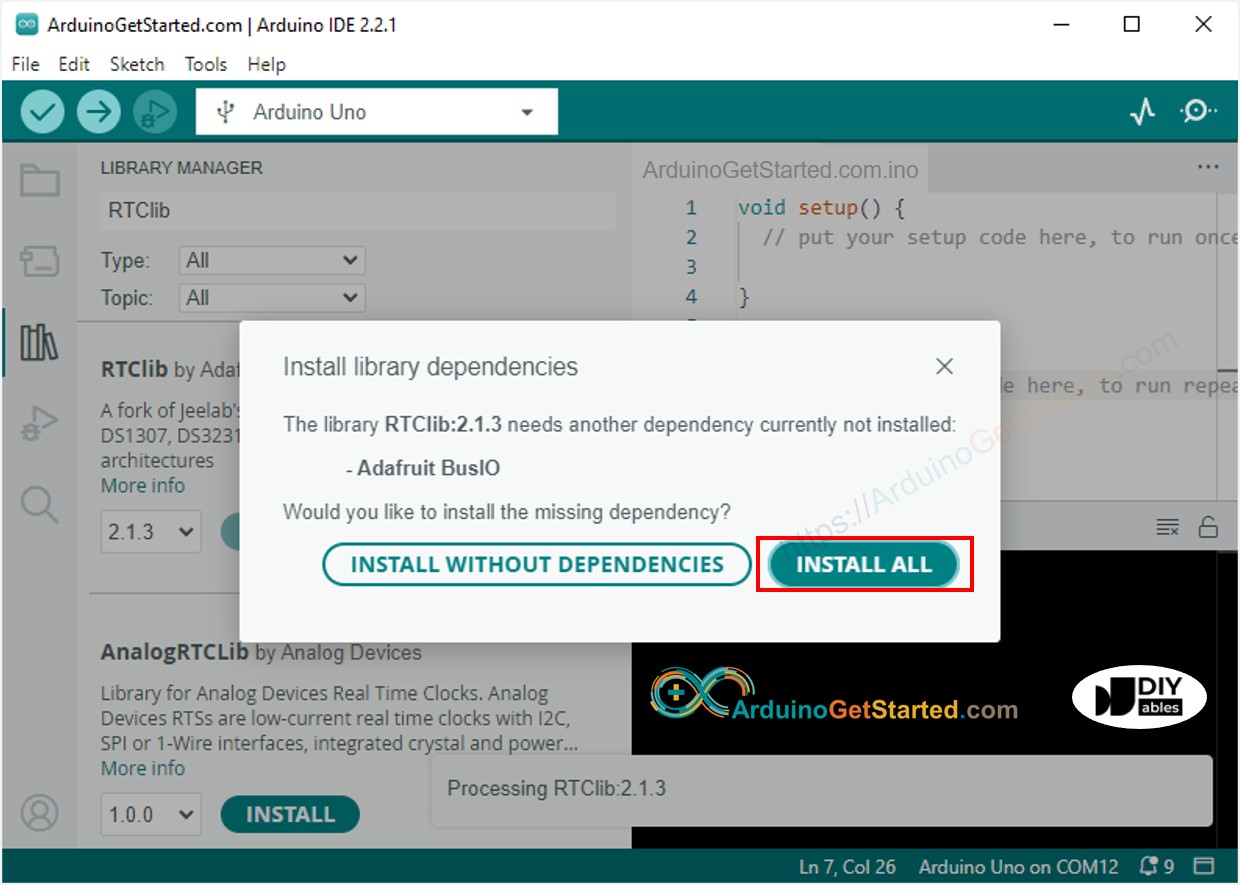Open the Type filter dropdown
Image resolution: width=1240 pixels, height=885 pixels.
(270, 260)
